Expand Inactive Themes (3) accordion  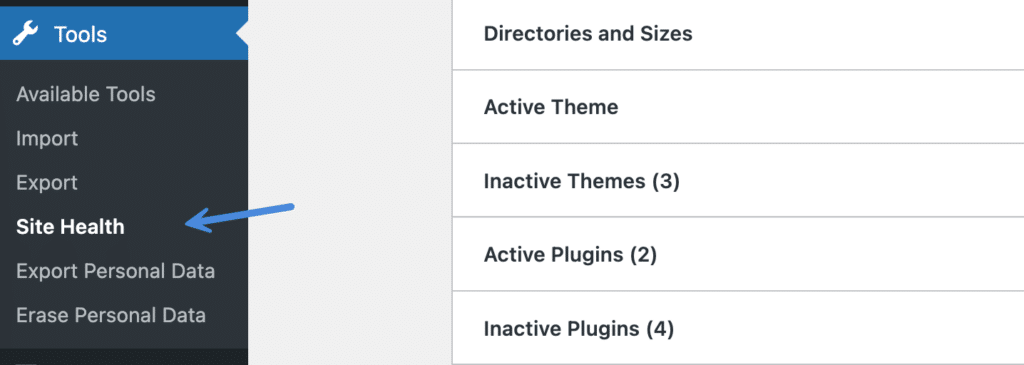[x=738, y=180]
